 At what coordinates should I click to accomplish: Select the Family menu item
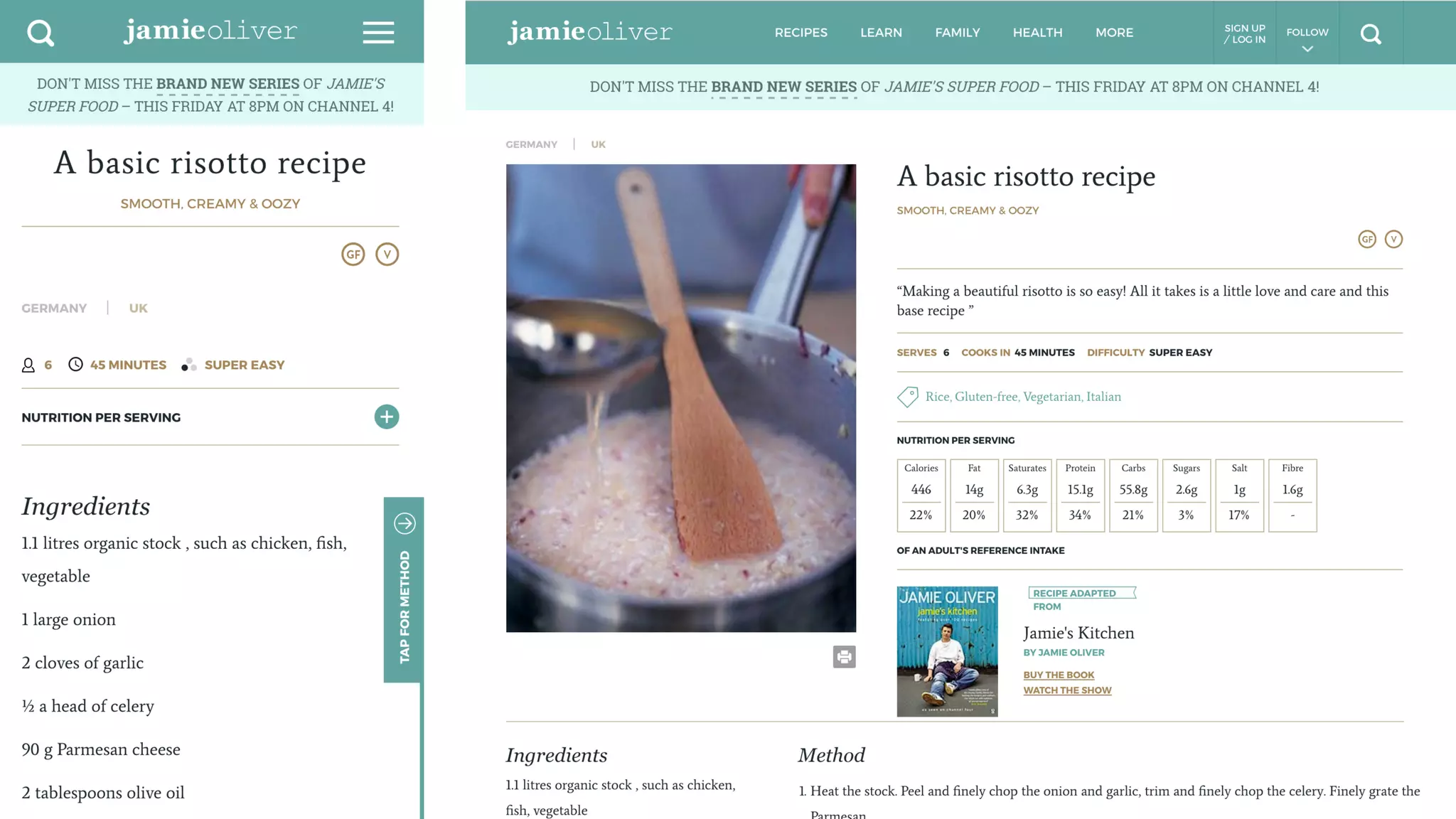coord(957,33)
